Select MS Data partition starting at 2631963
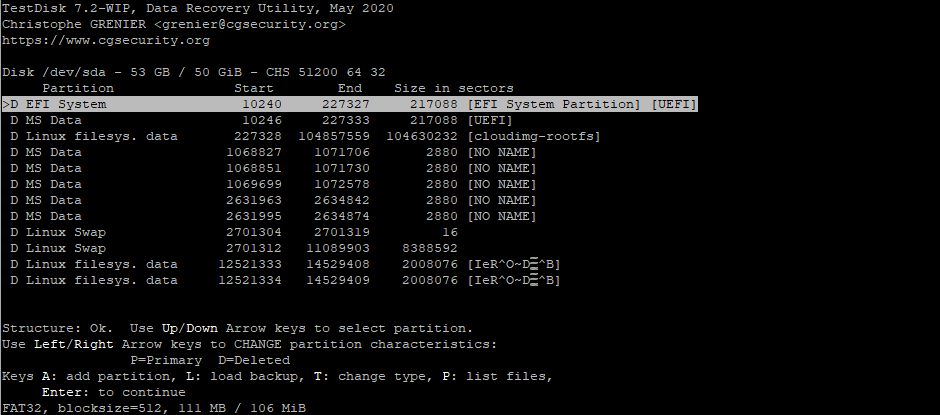Viewport: 940px width, 415px height. [x=273, y=200]
